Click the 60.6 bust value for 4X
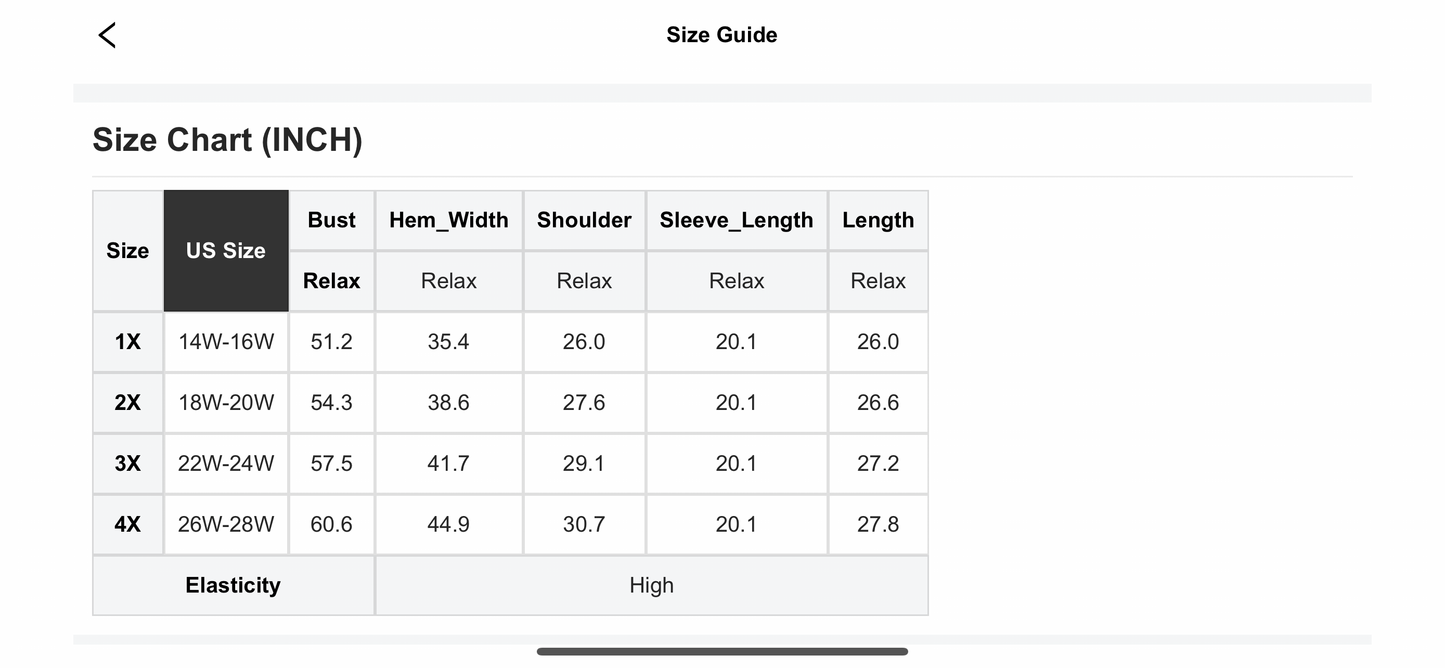Viewport: 1445px width, 668px height. click(332, 525)
